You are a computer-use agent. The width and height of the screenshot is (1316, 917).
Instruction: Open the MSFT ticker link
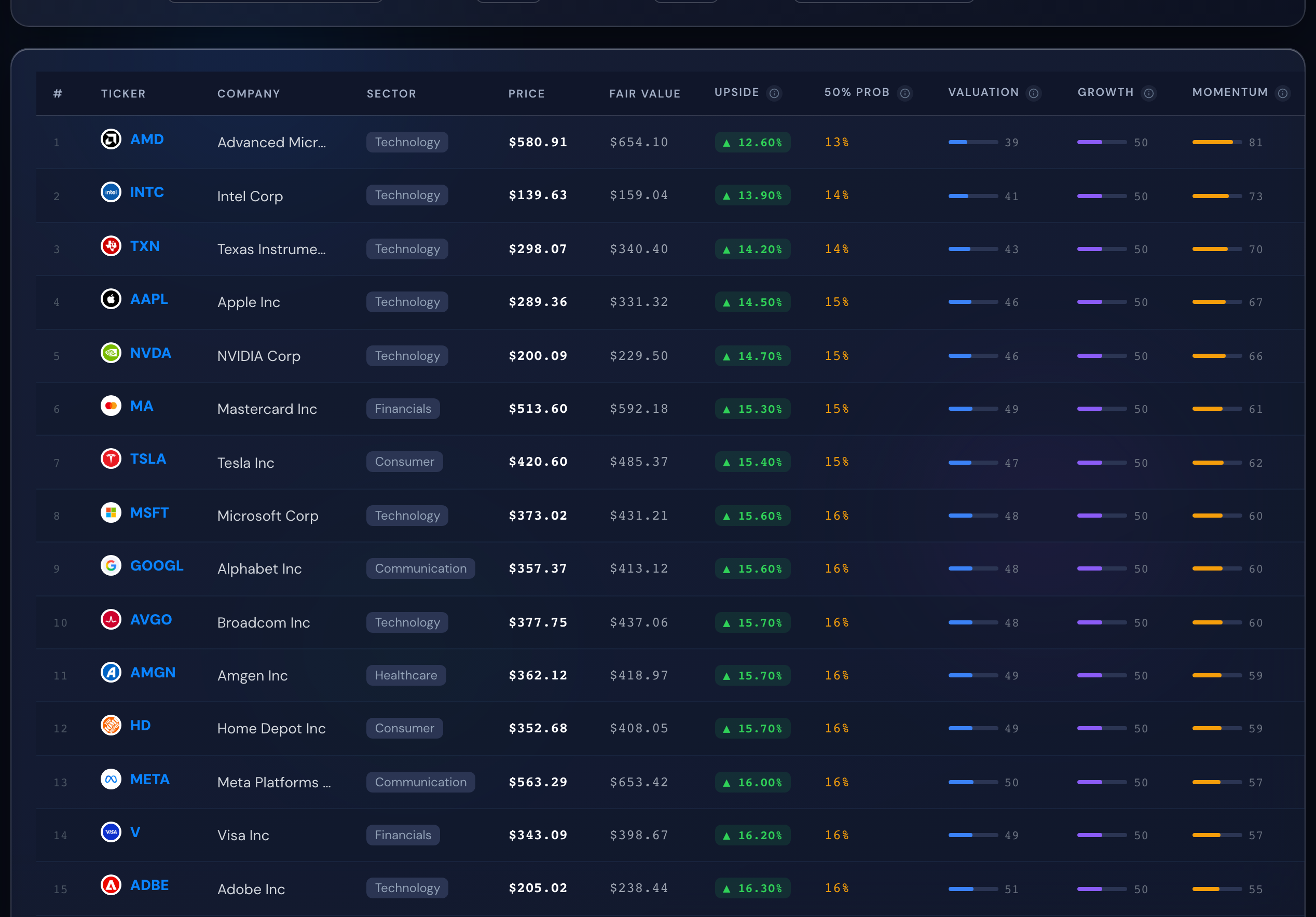(149, 512)
